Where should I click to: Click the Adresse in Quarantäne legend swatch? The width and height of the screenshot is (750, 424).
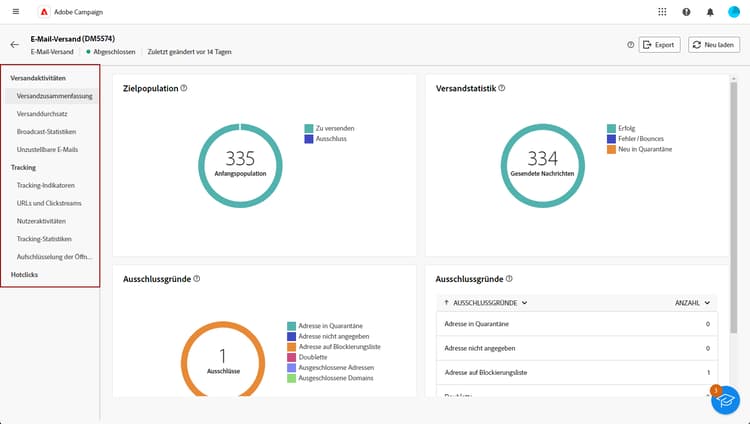[291, 326]
